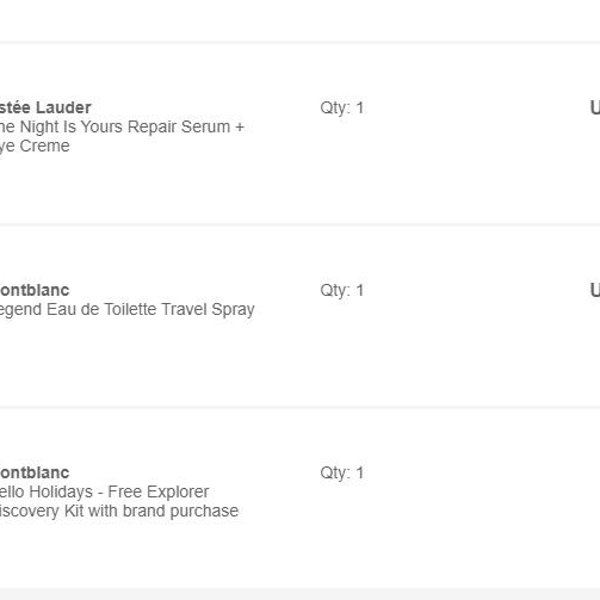Select the Eye Creme text line
This screenshot has height=600, width=600.
coord(34,146)
